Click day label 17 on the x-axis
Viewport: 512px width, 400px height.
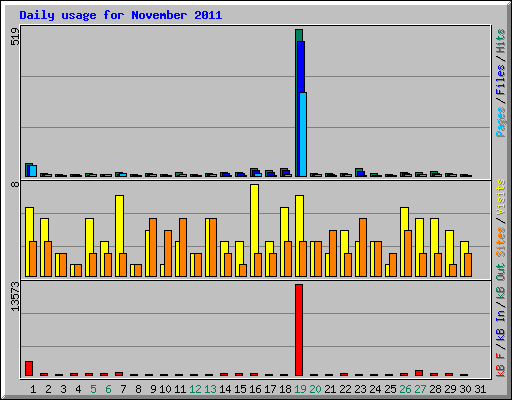(270, 389)
